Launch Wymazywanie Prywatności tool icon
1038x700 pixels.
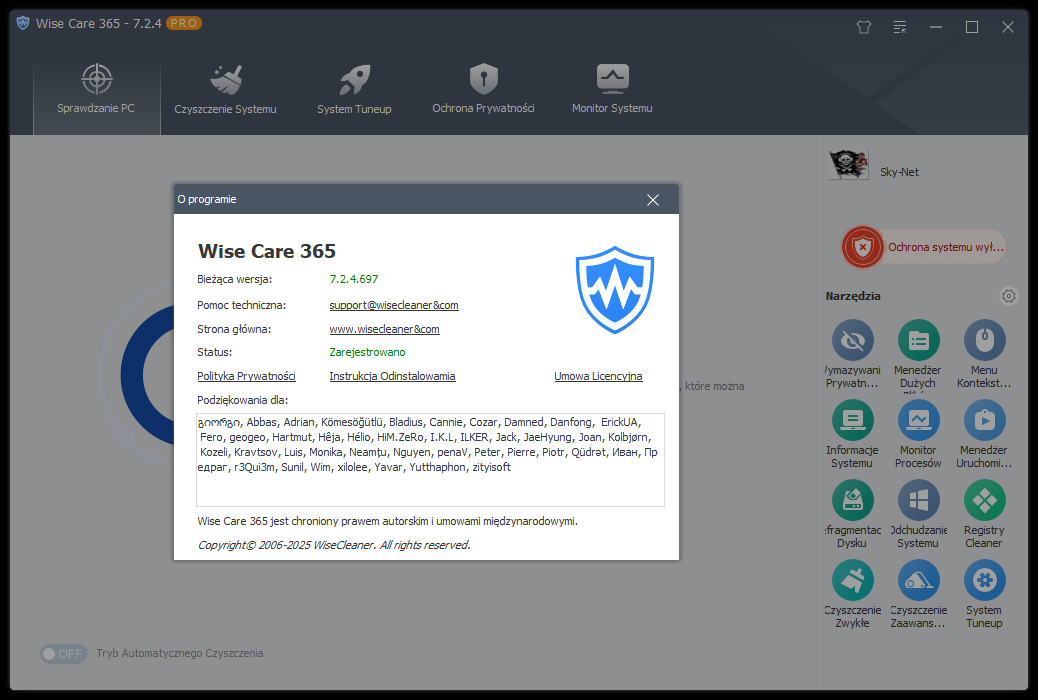853,340
